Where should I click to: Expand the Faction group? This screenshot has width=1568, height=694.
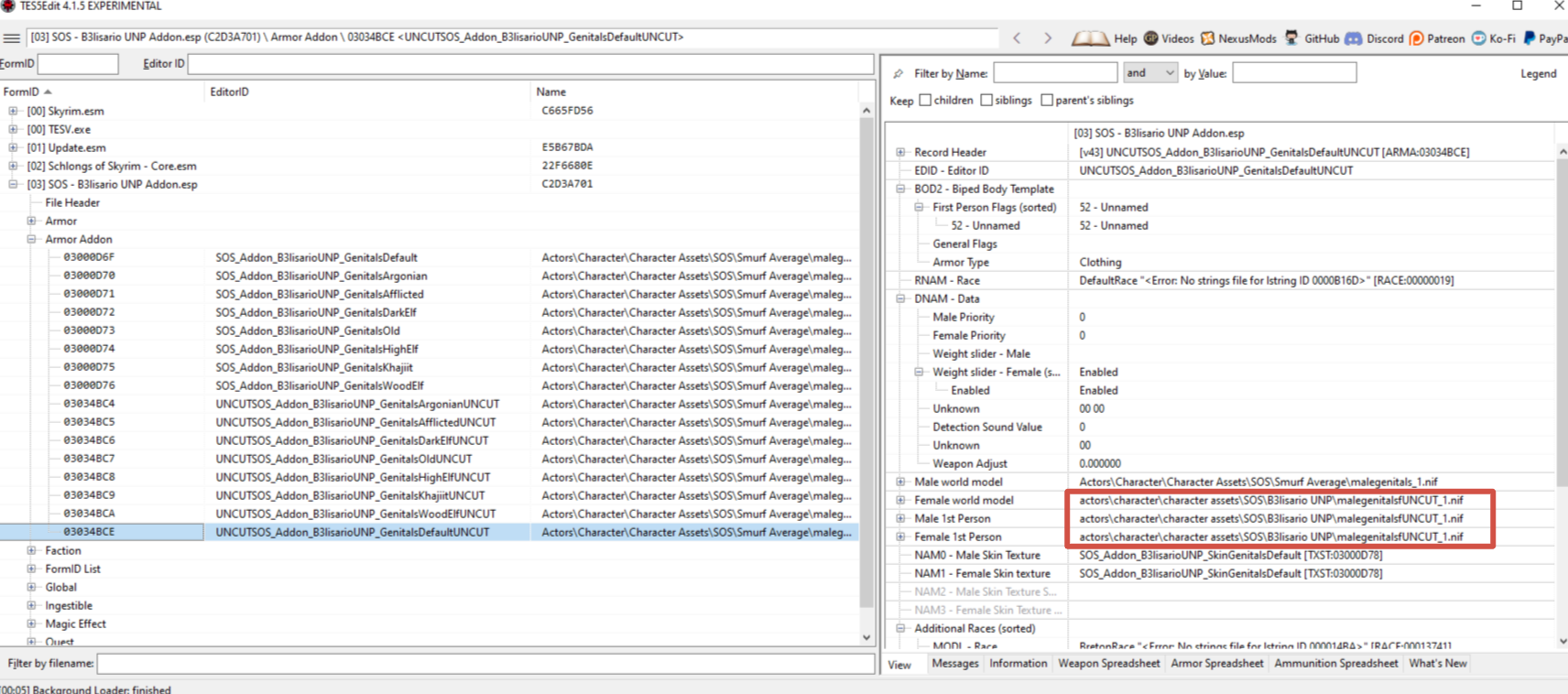[x=31, y=550]
